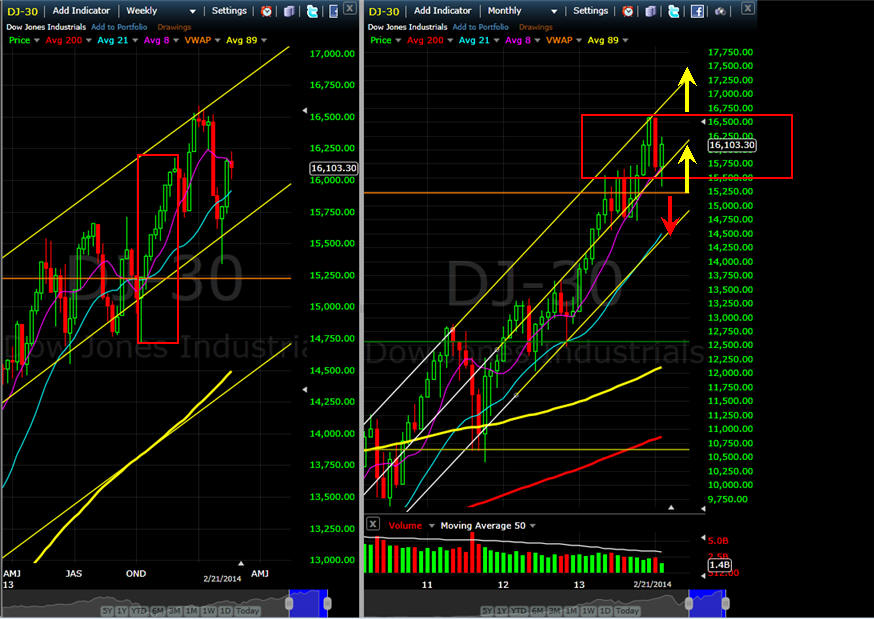Image resolution: width=874 pixels, height=619 pixels.
Task: Click left range handle in Monthly navigator
Action: point(688,604)
